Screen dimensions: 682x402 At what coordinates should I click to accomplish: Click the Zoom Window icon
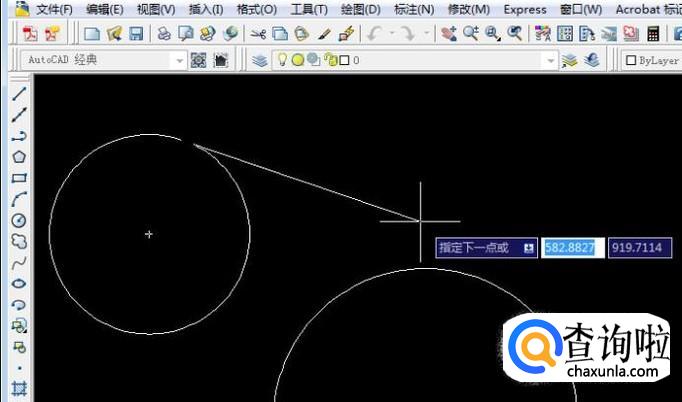pyautogui.click(x=492, y=34)
